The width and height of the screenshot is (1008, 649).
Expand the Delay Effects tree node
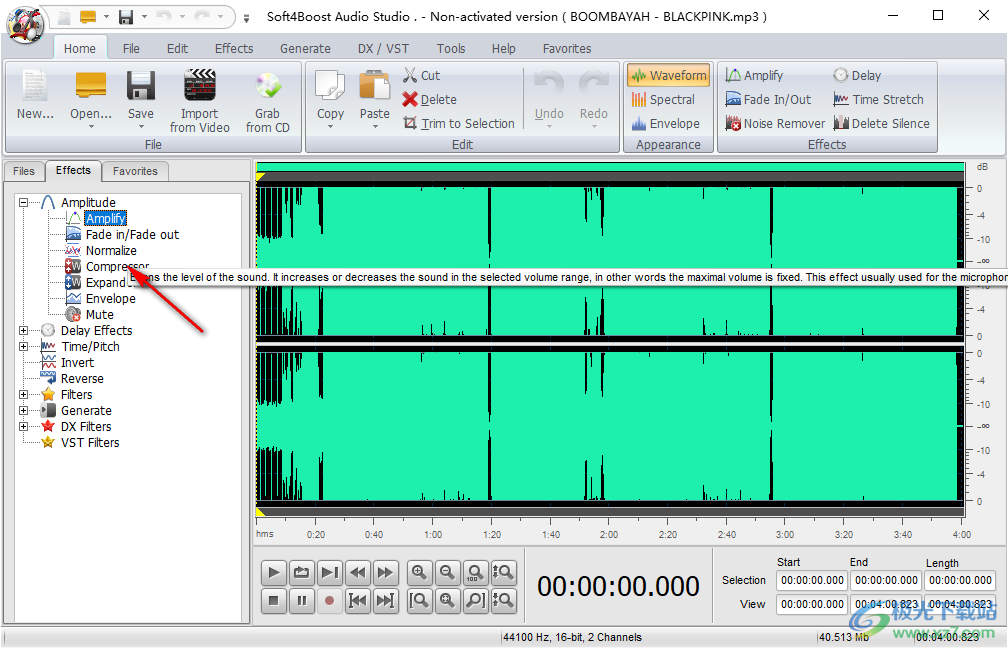[x=24, y=331]
